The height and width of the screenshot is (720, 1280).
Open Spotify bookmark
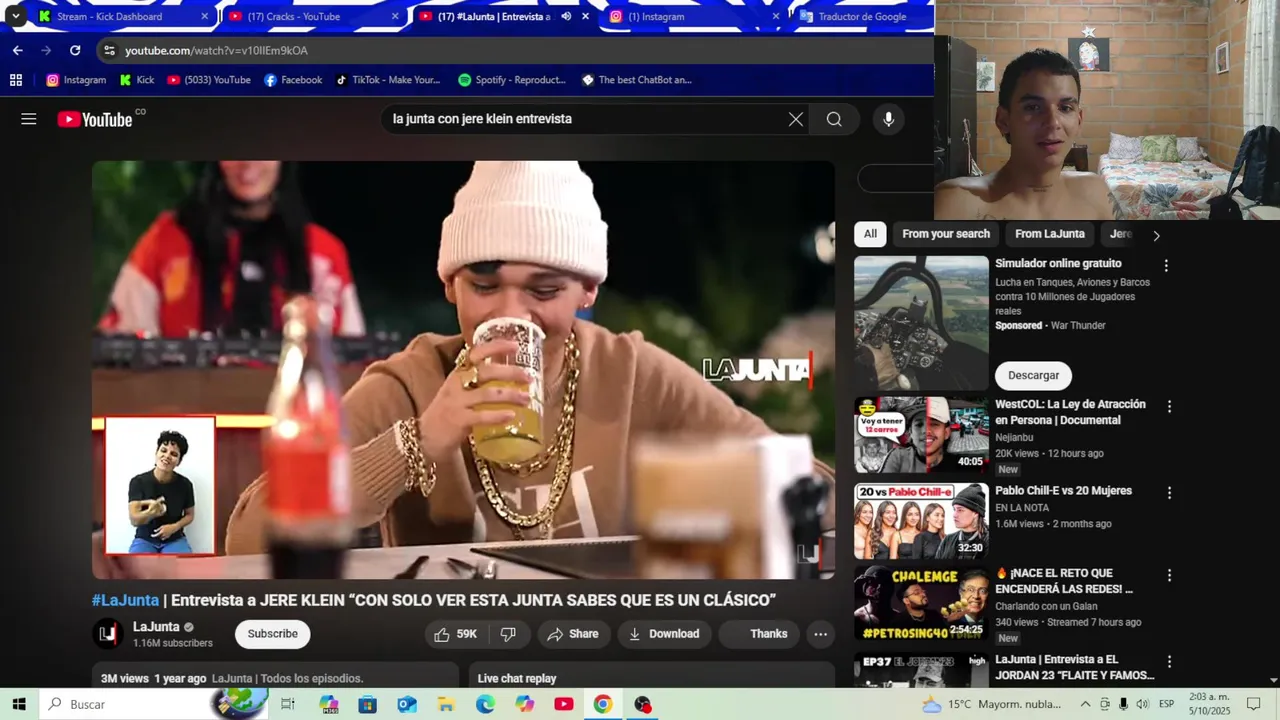(511, 80)
